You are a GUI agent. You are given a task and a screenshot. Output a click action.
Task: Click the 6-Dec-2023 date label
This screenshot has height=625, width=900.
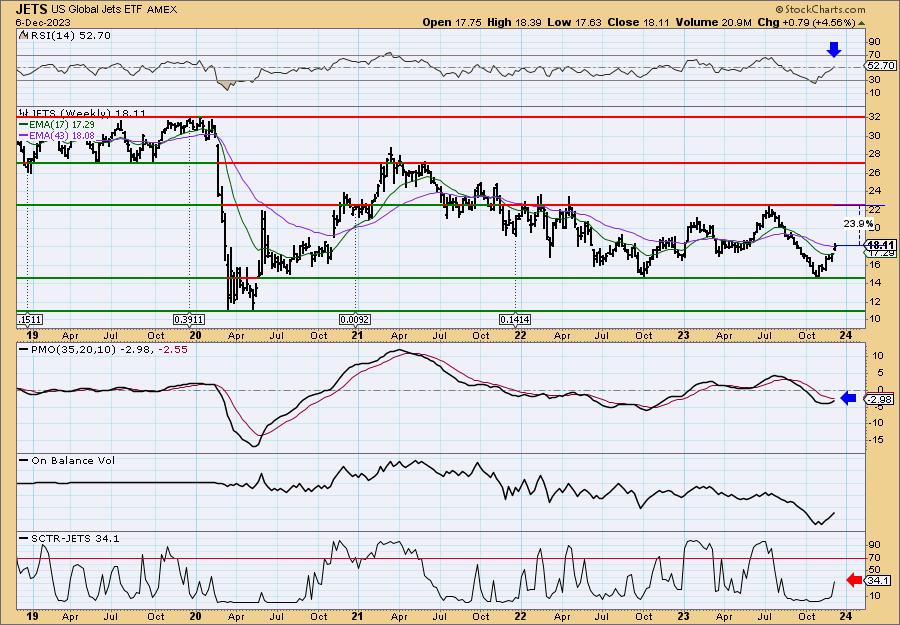coord(43,23)
